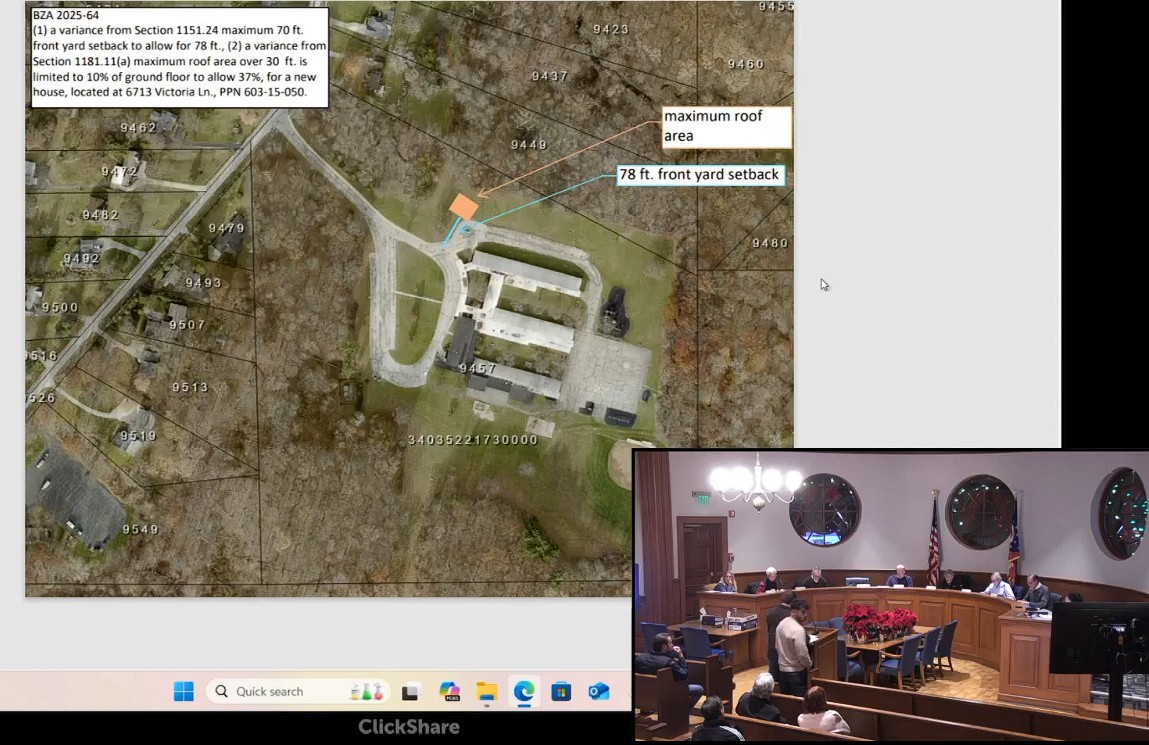This screenshot has height=745, width=1149.
Task: Select the 9449 address label
Action: [x=529, y=145]
